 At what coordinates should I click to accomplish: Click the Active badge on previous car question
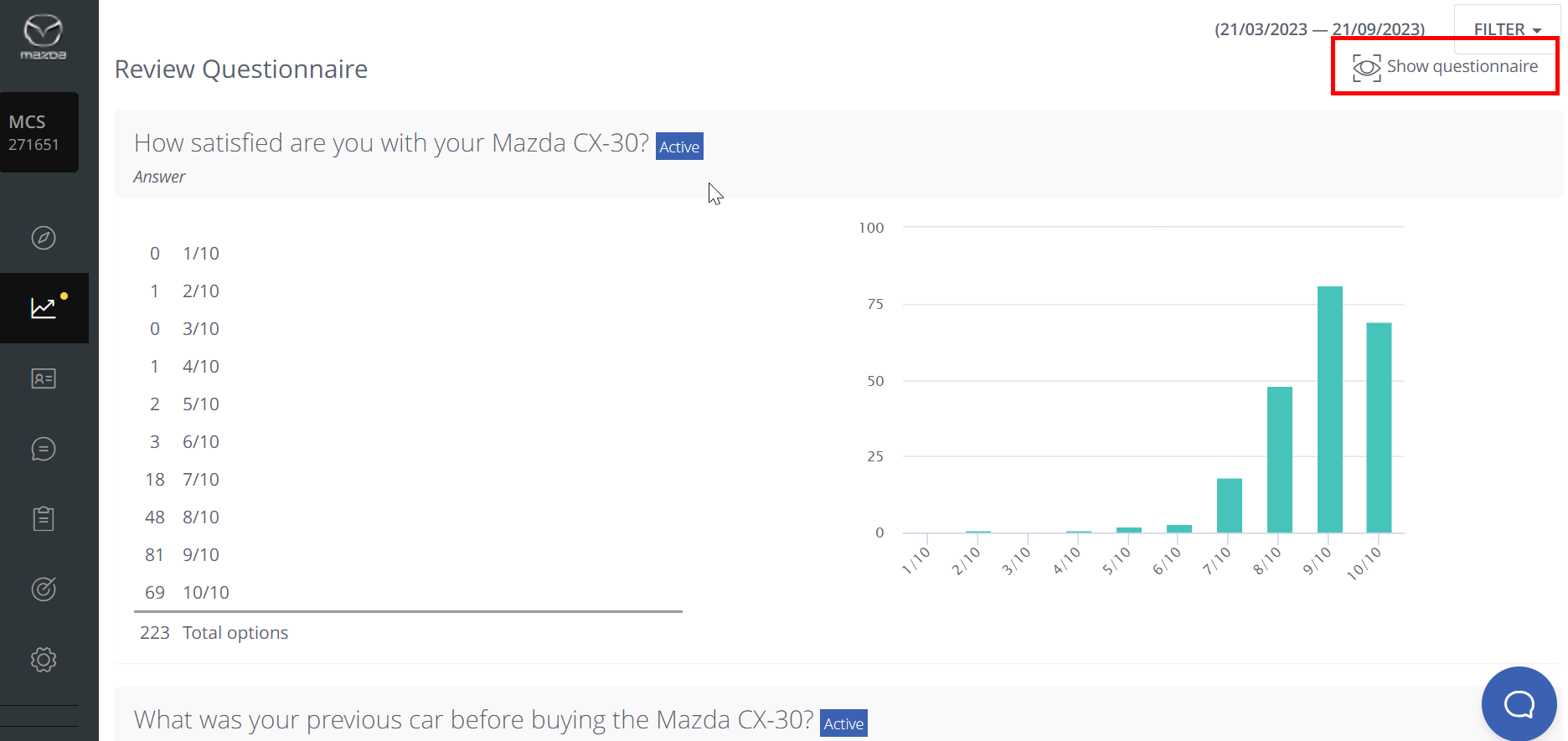[843, 723]
